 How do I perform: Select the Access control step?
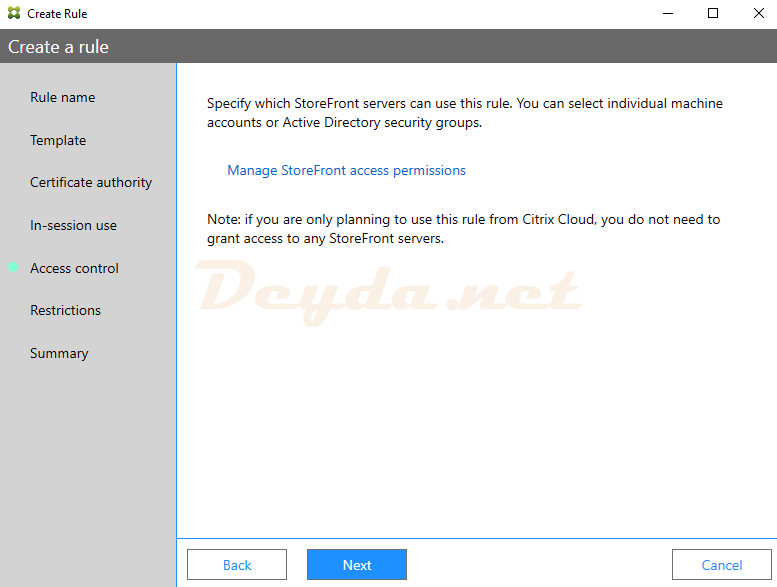(74, 268)
